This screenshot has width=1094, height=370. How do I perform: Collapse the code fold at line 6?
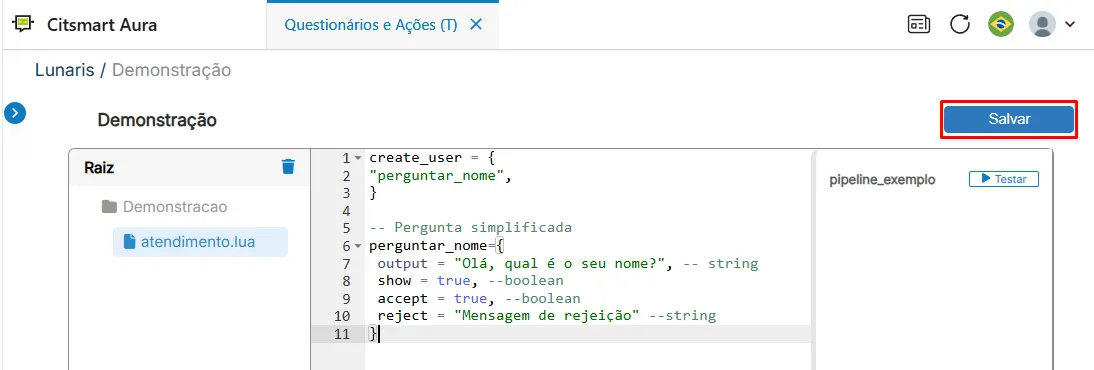coord(358,246)
